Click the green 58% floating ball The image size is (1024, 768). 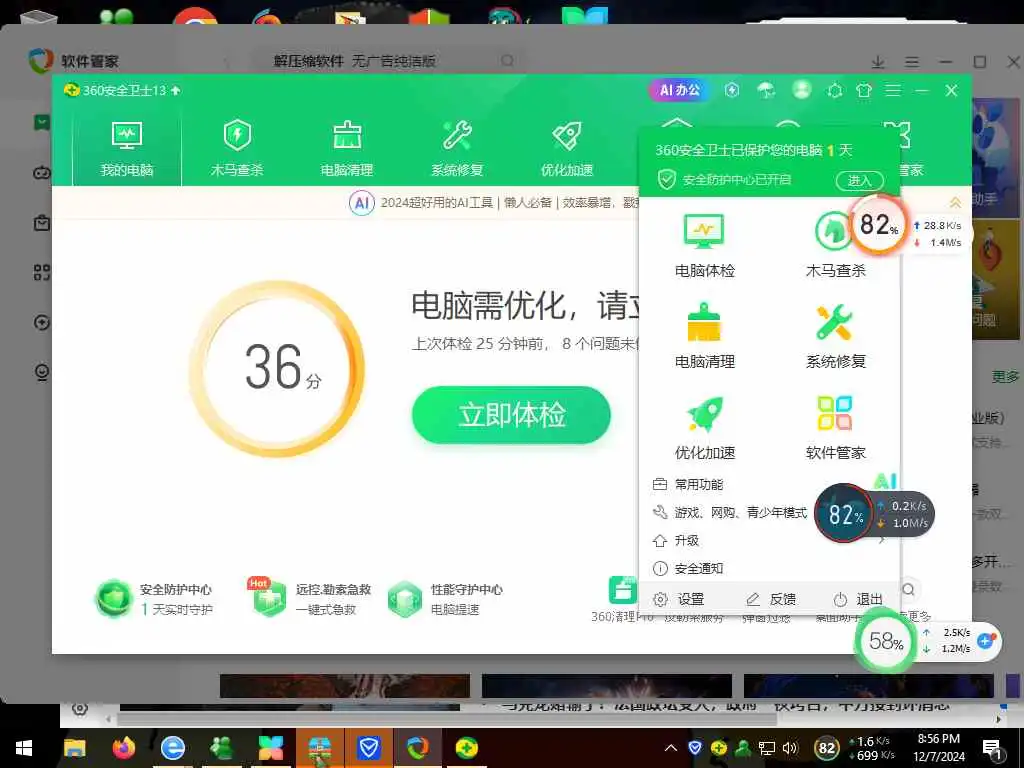pos(886,641)
